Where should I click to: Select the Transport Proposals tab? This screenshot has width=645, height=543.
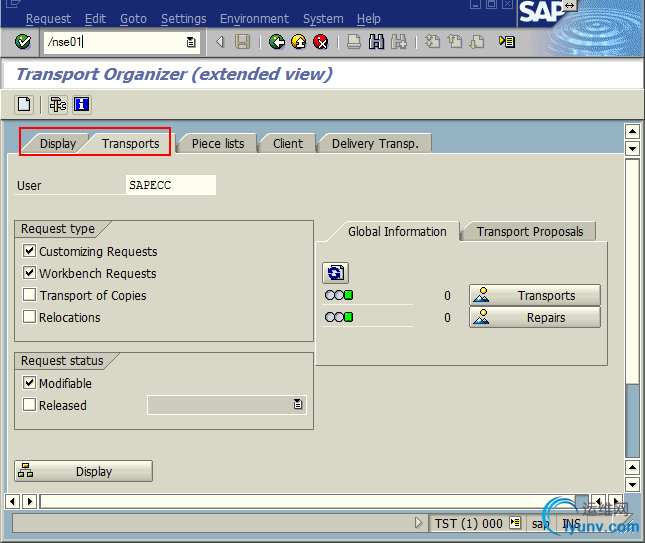pos(530,232)
